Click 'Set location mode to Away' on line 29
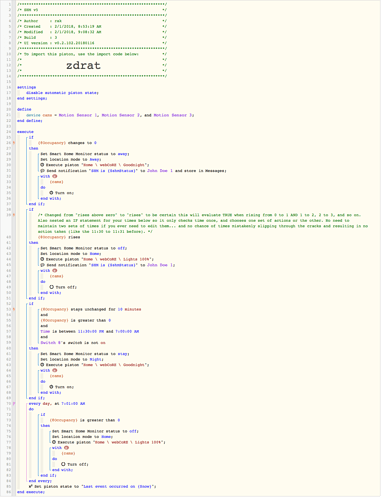383x499 pixels. click(71, 159)
